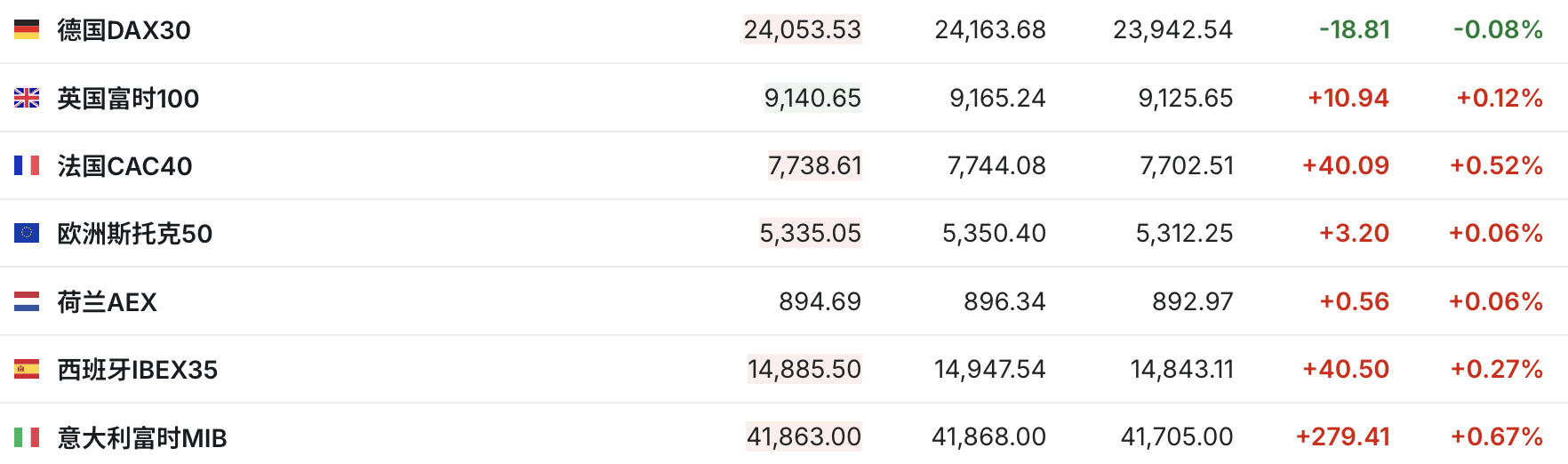Open the 荷兰AEX index link
The image size is (1568, 464).
pos(107,302)
